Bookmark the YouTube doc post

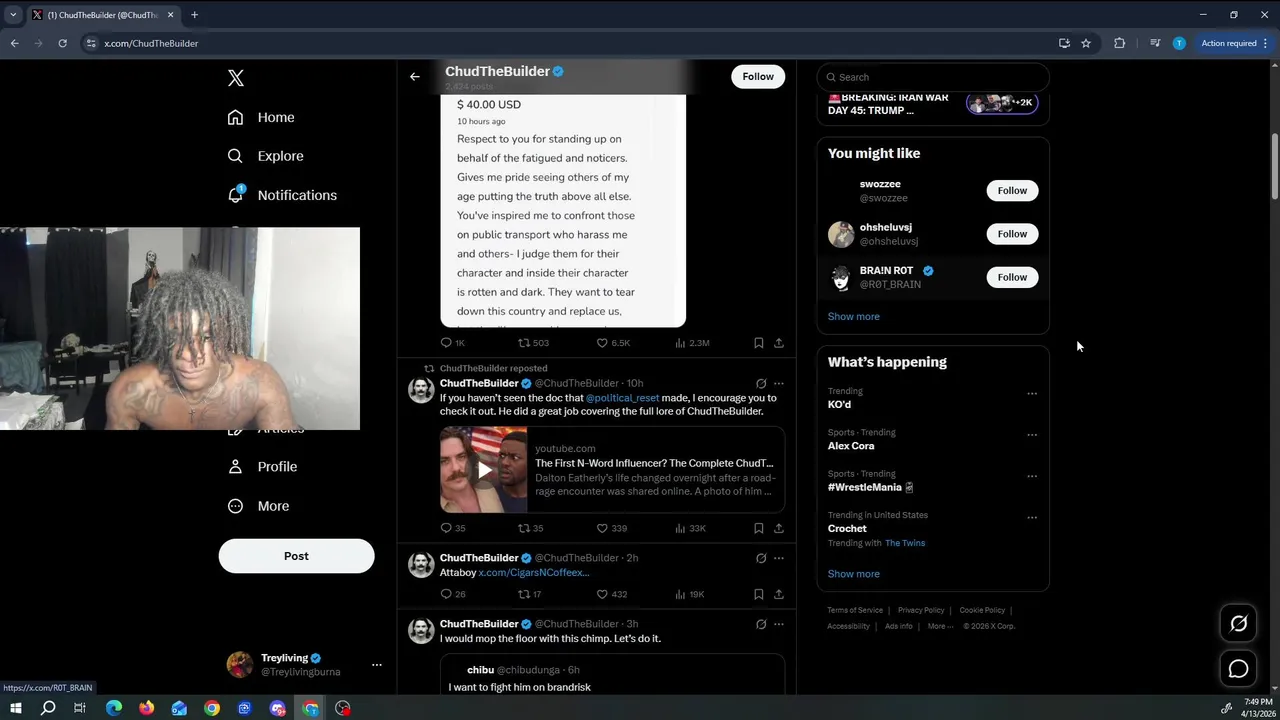759,528
